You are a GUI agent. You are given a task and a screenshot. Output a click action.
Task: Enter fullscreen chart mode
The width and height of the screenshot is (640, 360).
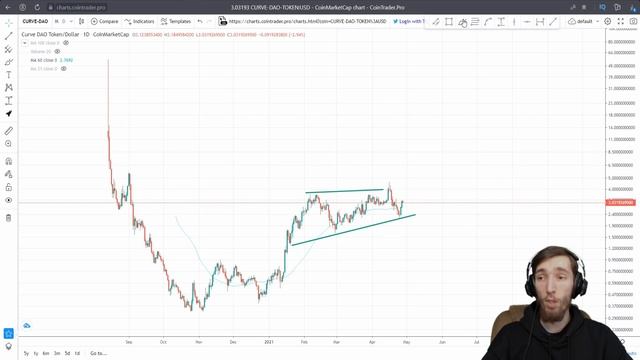(620, 21)
